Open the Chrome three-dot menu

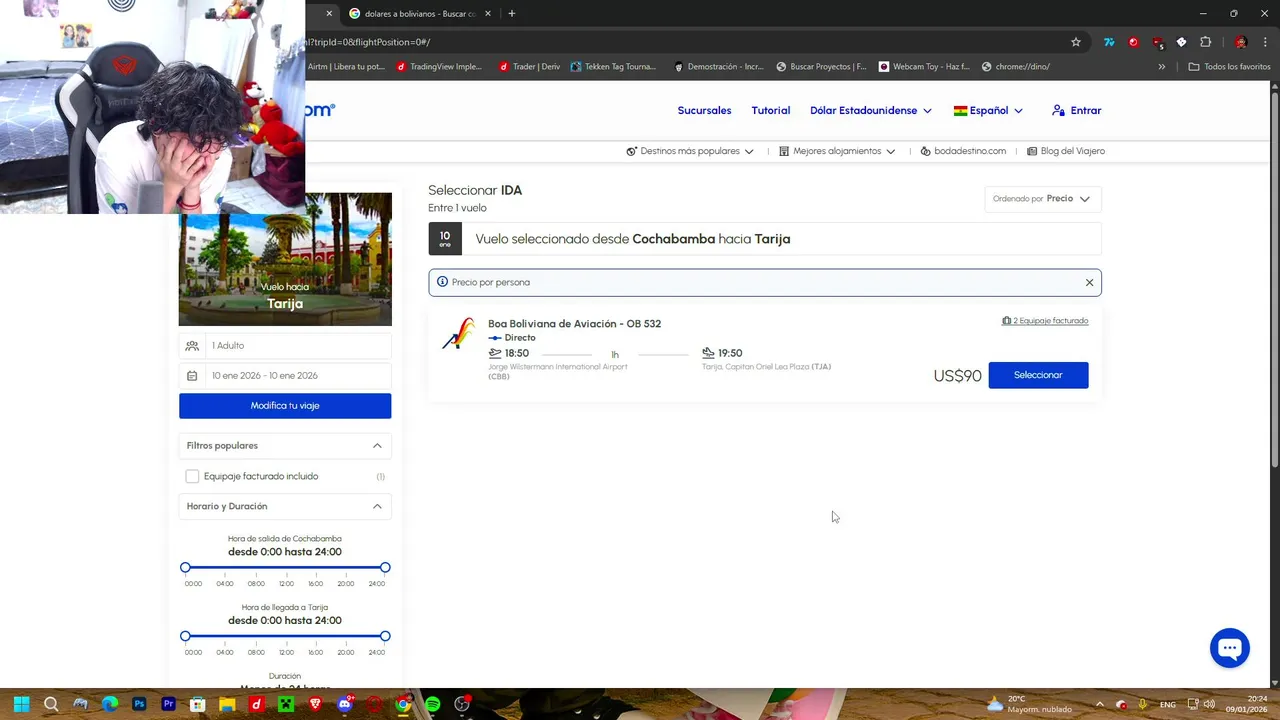click(x=1265, y=42)
